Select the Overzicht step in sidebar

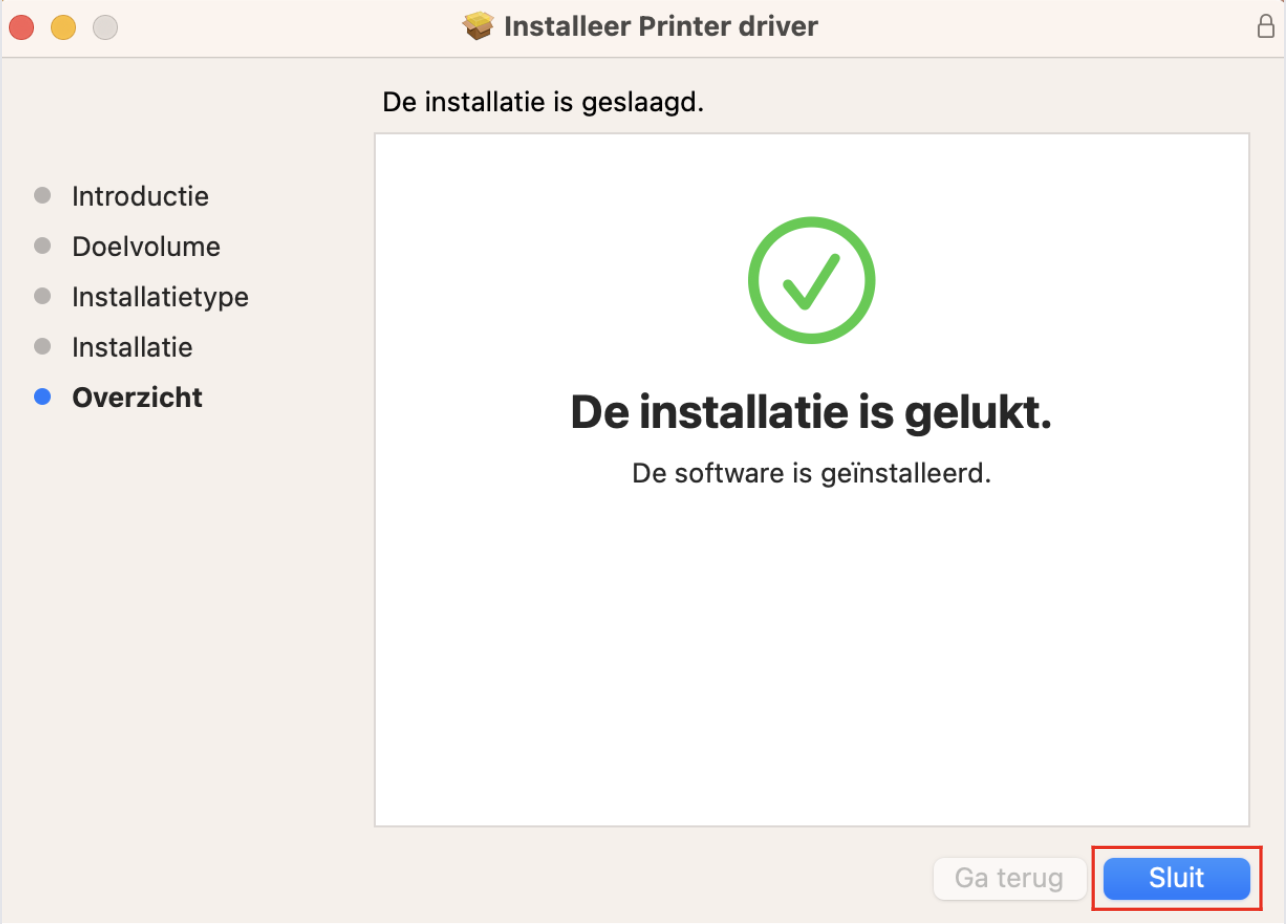coord(137,397)
